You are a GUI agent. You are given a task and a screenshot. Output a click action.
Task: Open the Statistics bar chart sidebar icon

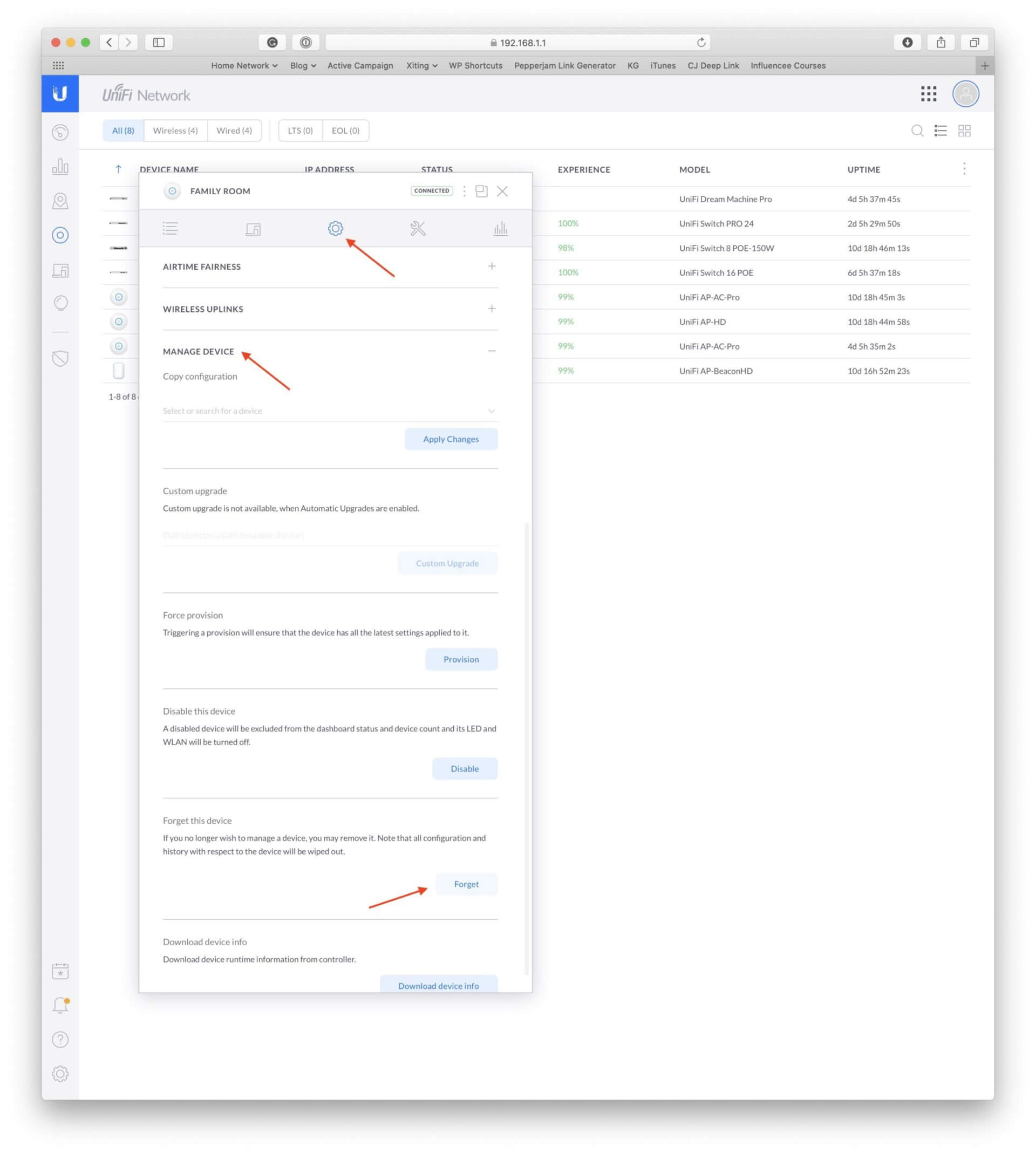[60, 167]
